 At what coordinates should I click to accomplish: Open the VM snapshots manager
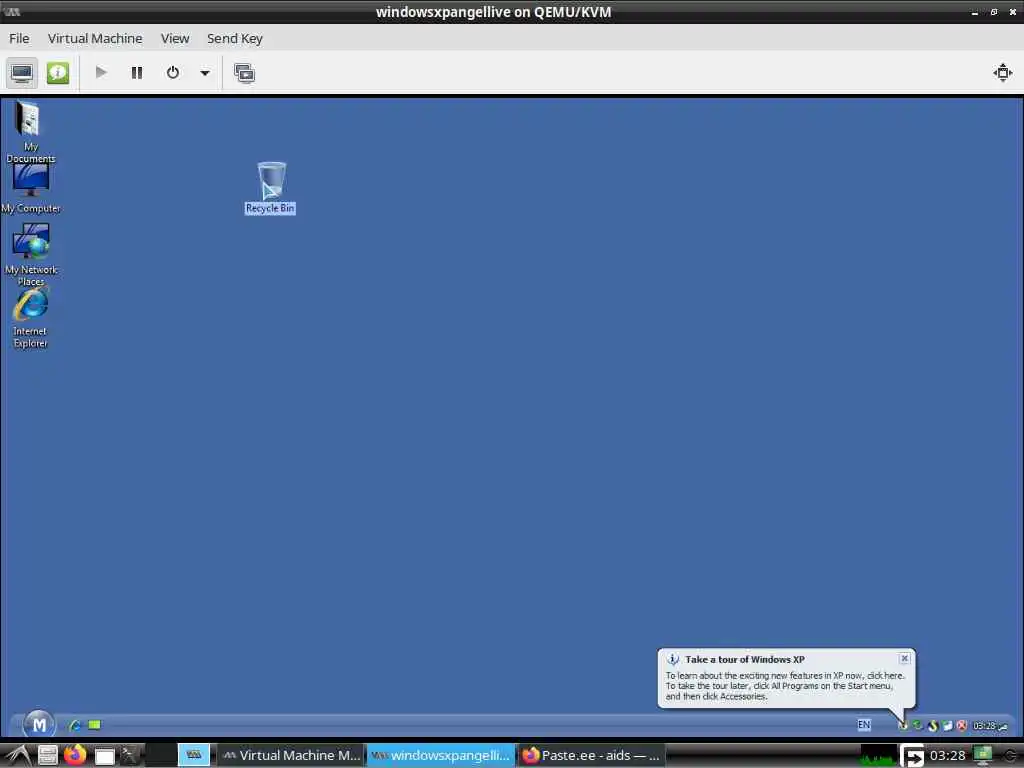[x=244, y=72]
